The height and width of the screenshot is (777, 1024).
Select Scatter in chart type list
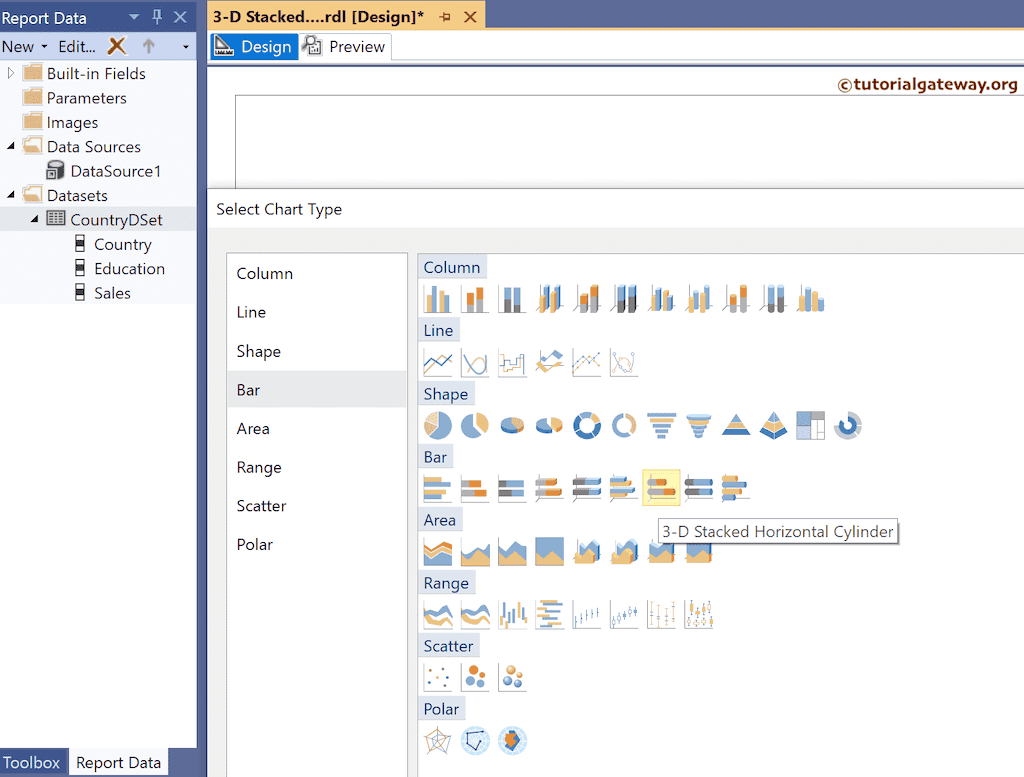click(x=317, y=506)
